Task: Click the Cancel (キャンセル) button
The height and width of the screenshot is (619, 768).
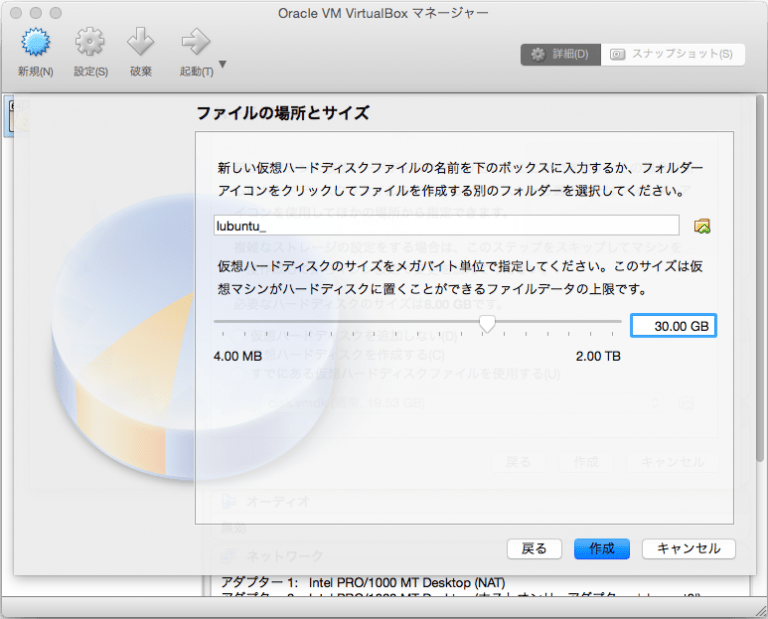Action: pyautogui.click(x=689, y=549)
